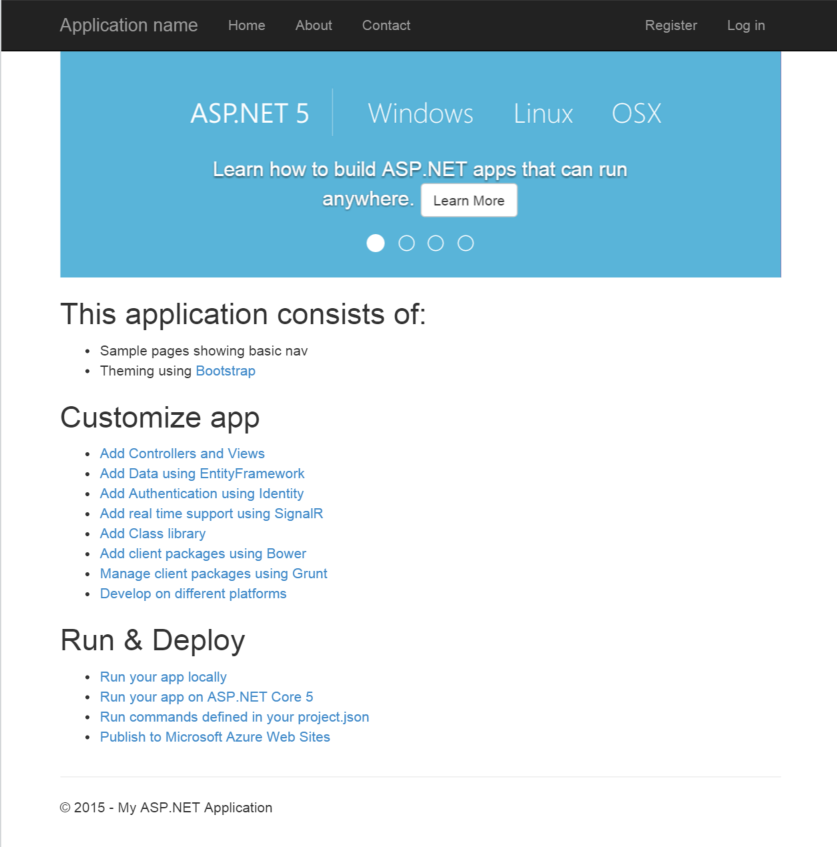
Task: Select the third carousel indicator dot
Action: (436, 243)
